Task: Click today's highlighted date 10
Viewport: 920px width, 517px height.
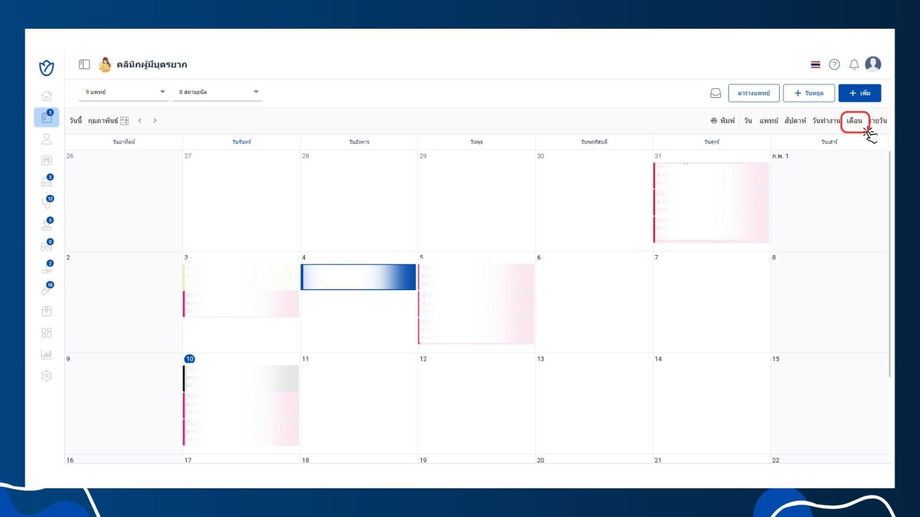Action: (189, 359)
